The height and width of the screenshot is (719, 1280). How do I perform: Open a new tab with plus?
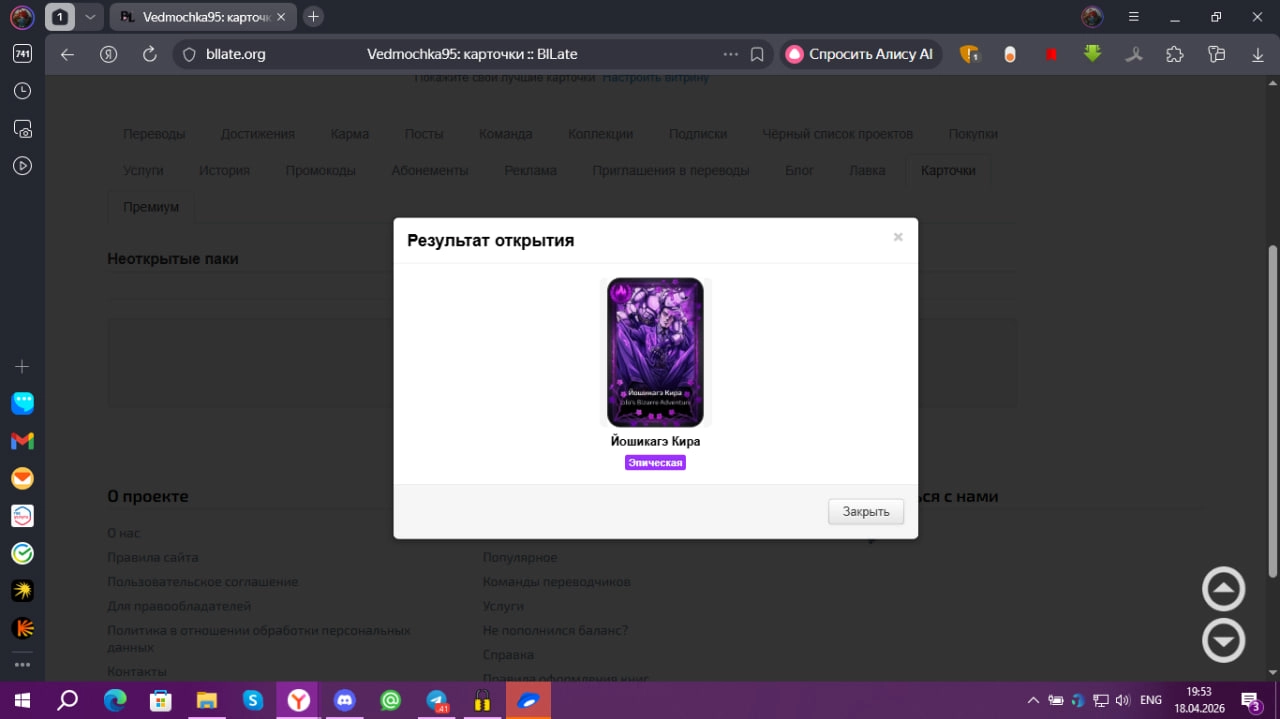coord(313,17)
